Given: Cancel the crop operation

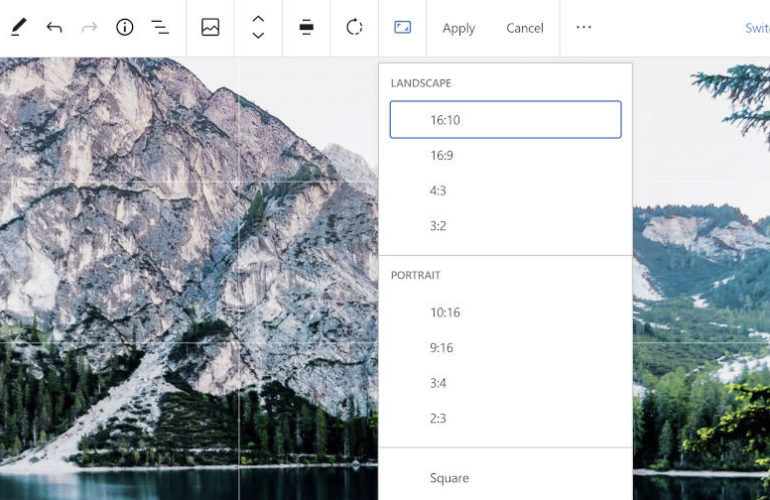Looking at the screenshot, I should pyautogui.click(x=525, y=28).
